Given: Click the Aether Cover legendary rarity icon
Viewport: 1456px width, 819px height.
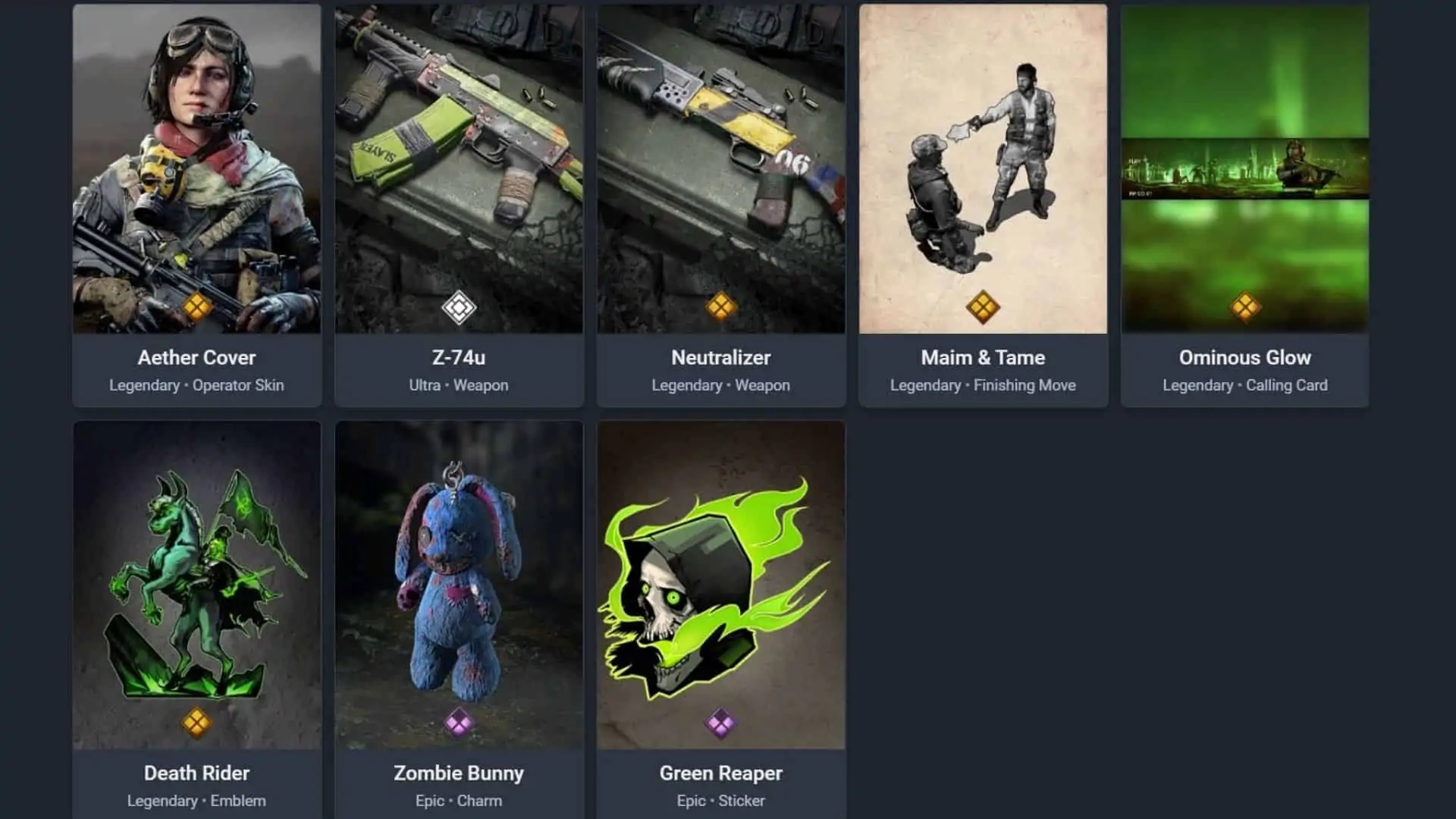Looking at the screenshot, I should tap(196, 307).
